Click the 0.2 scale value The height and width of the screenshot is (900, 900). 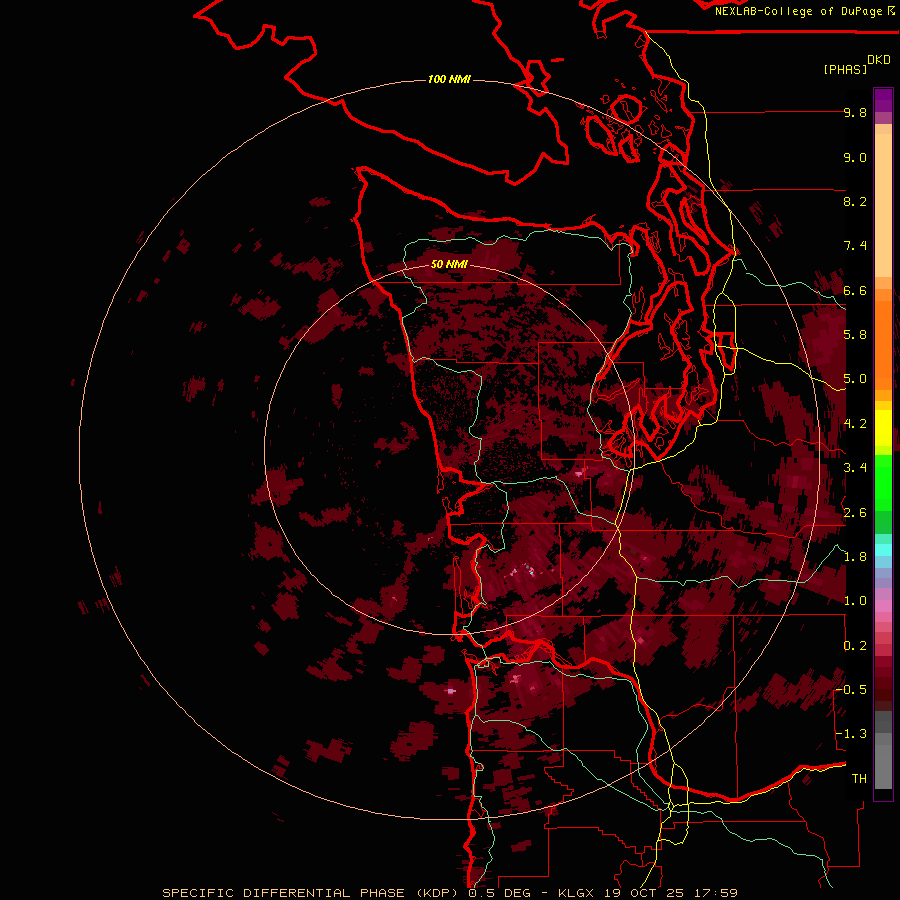coord(855,646)
